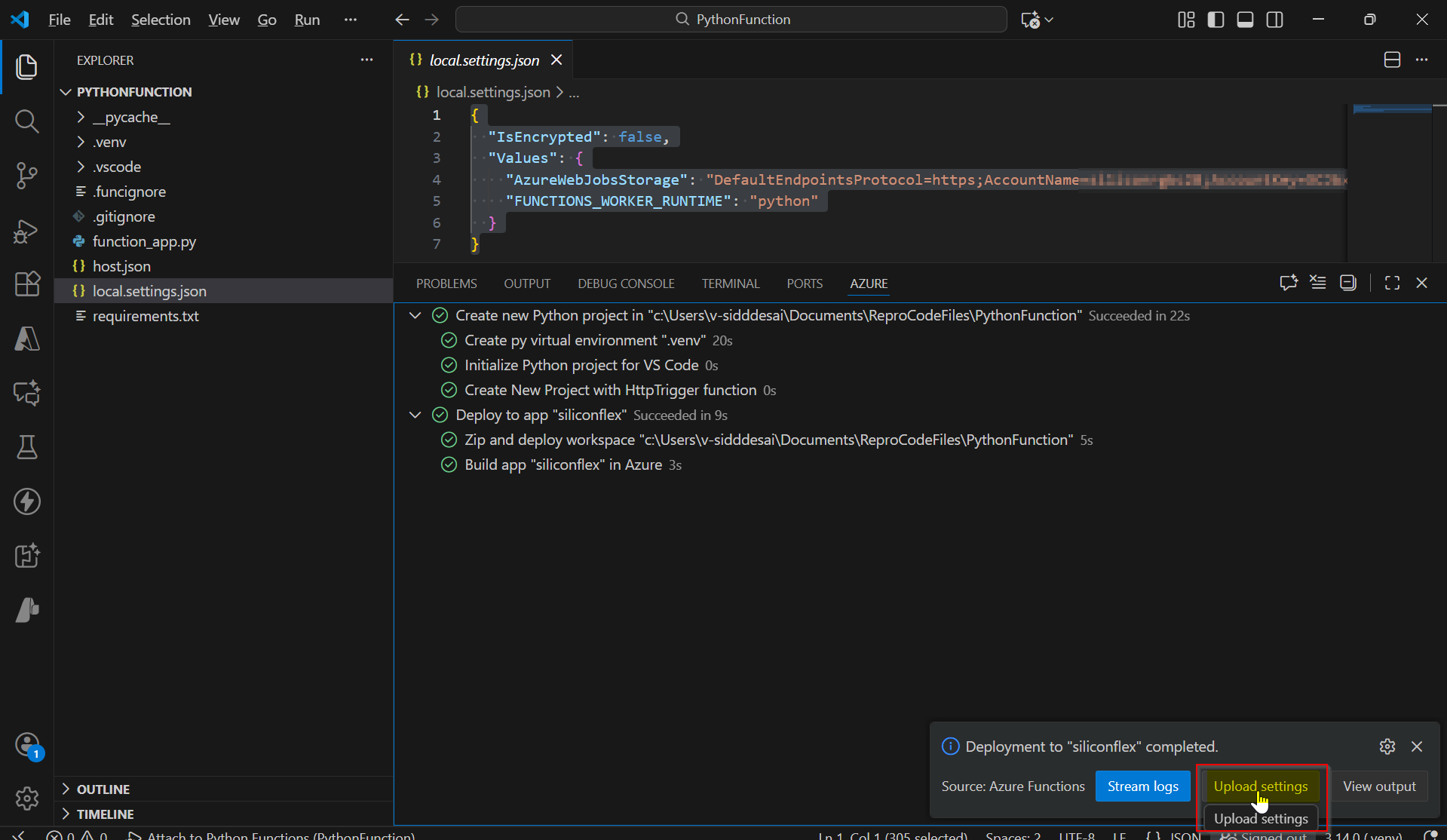Screen dimensions: 1447x840
Task: Switch to the PROBLEMS tab
Action: pos(446,284)
